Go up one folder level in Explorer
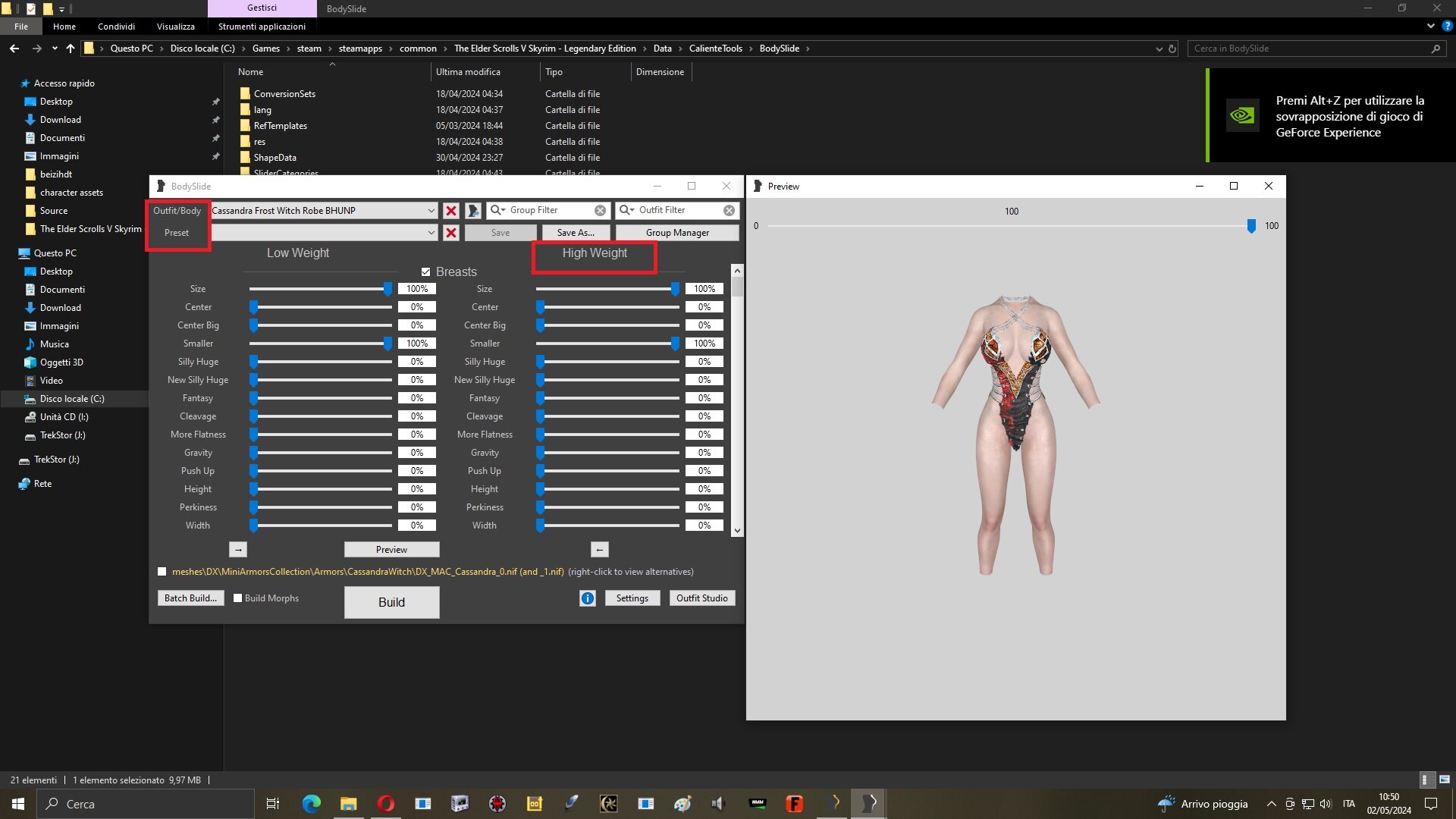 click(71, 49)
